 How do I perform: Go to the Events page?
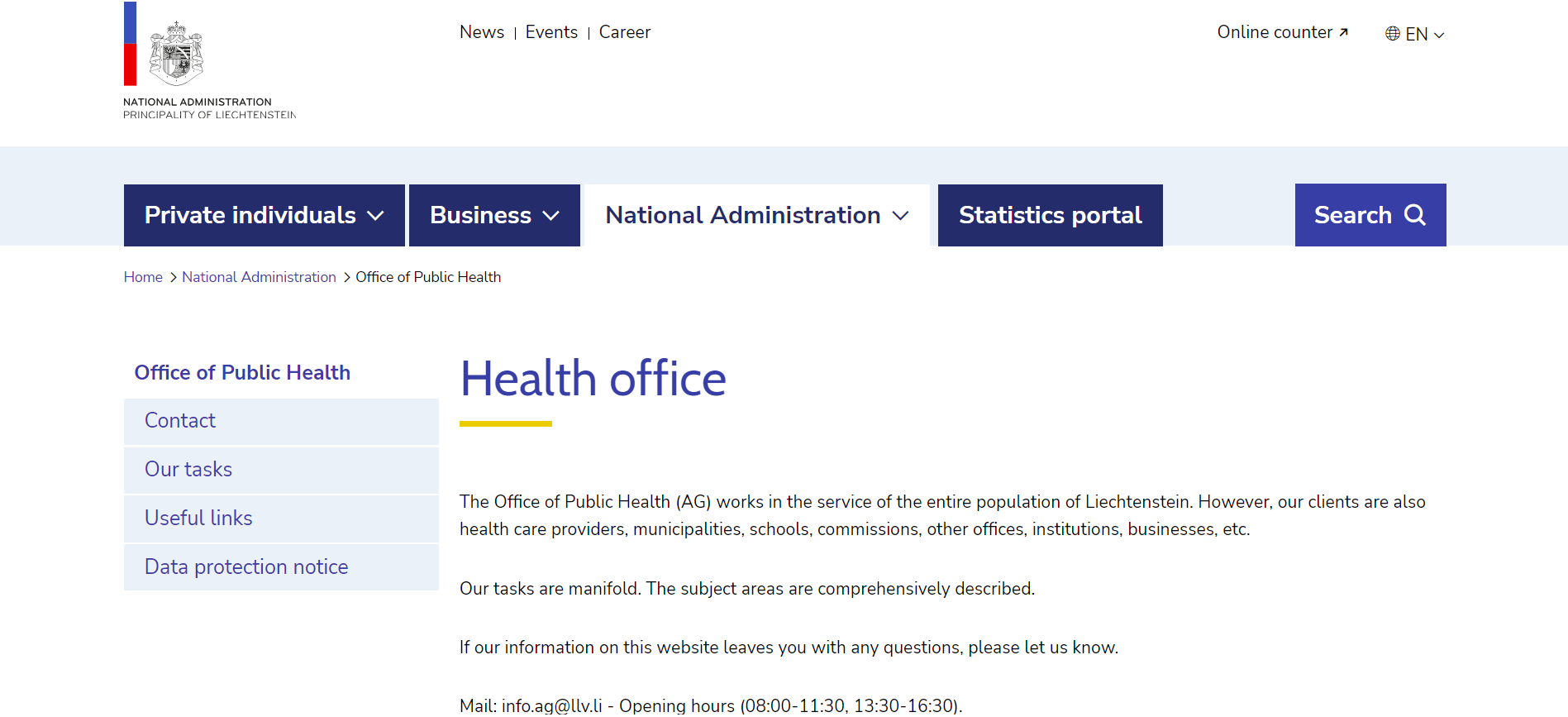click(x=551, y=32)
